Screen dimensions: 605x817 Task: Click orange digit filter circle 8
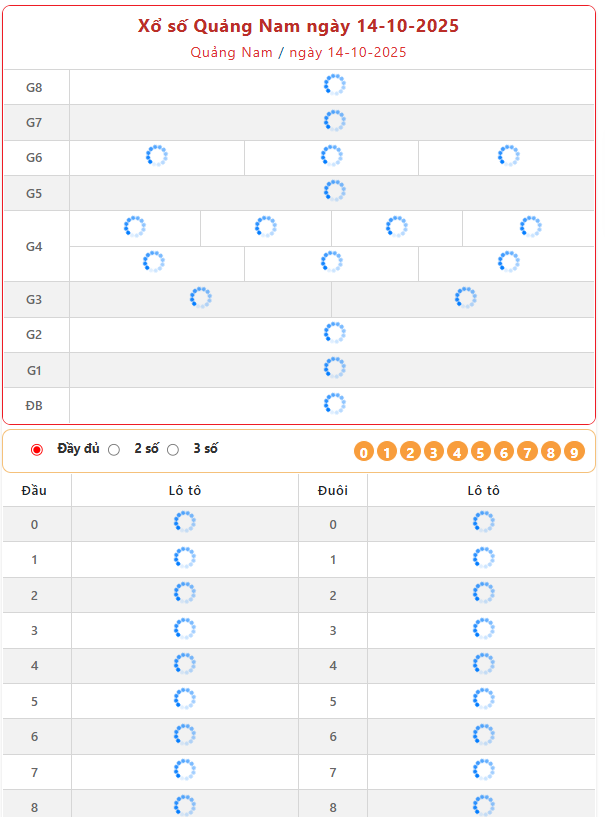point(550,452)
